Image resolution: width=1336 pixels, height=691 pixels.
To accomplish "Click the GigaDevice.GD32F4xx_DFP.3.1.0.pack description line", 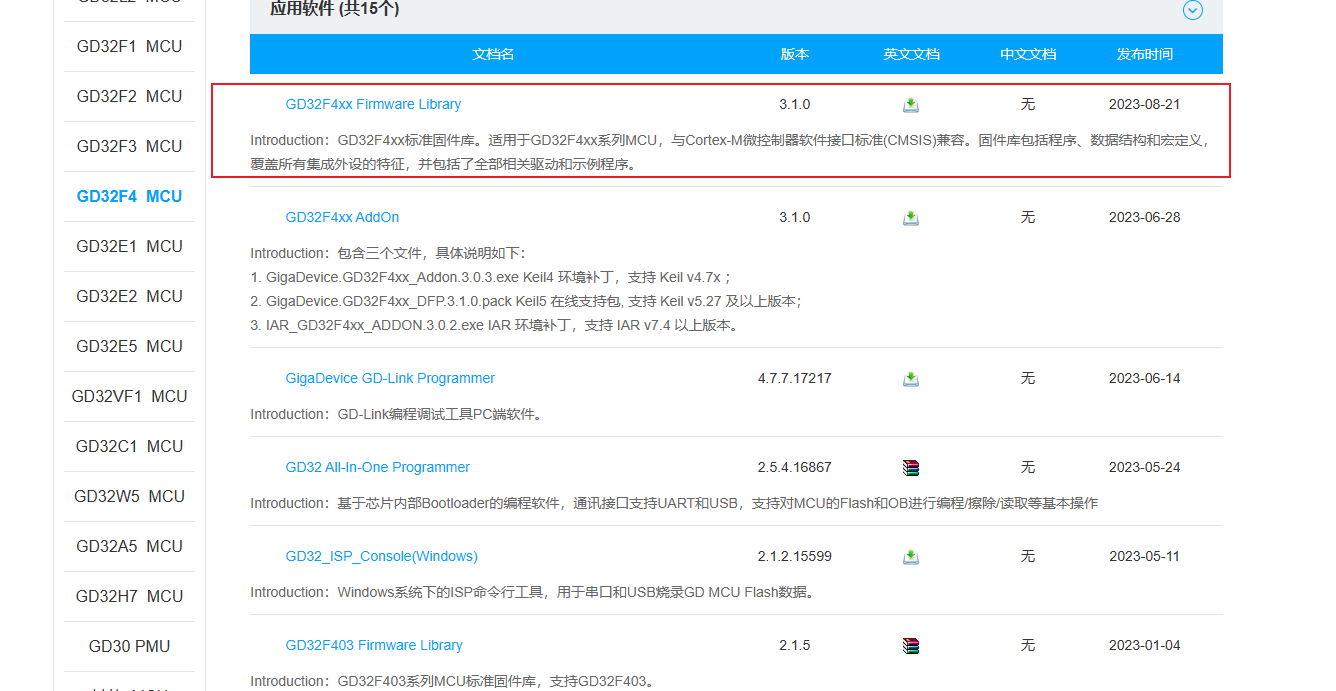I will click(x=527, y=301).
